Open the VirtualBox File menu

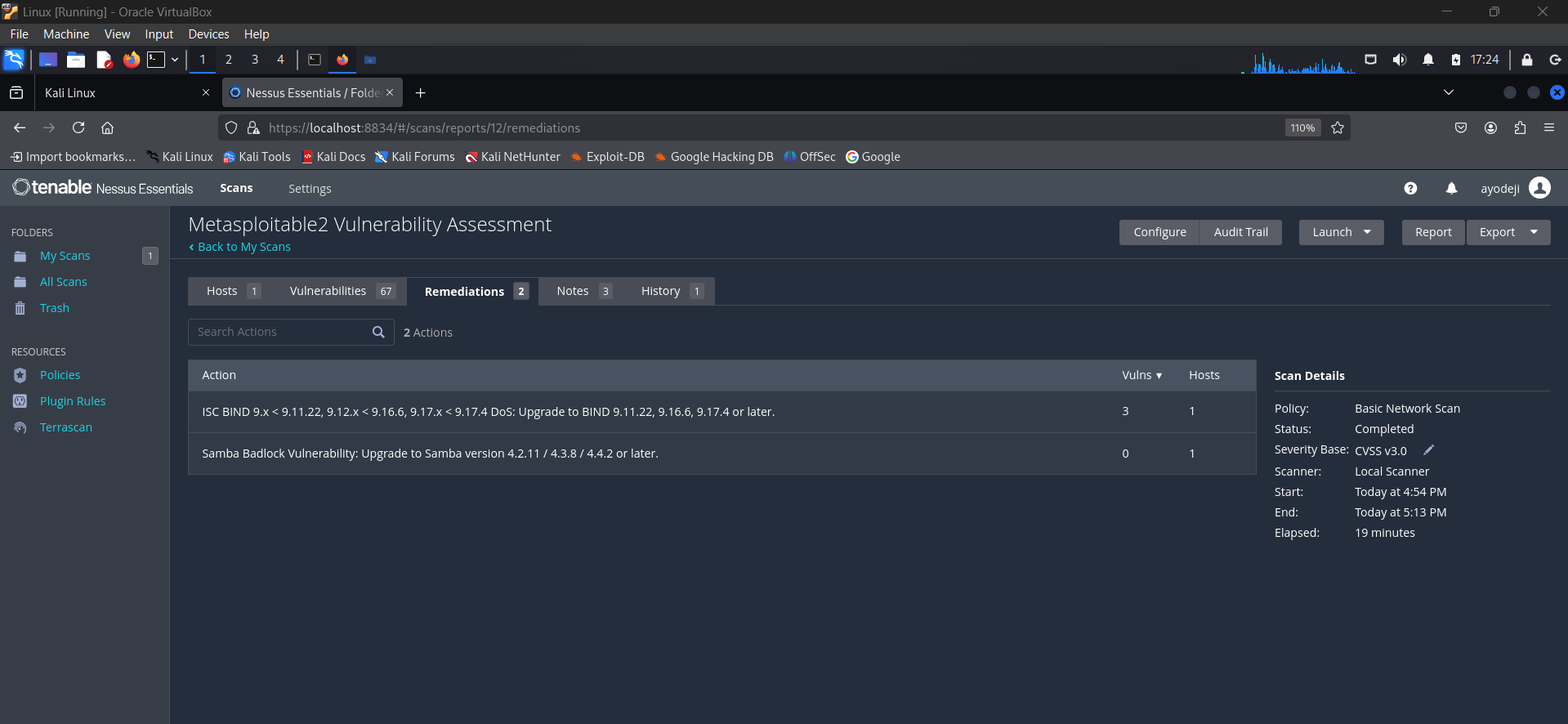20,34
